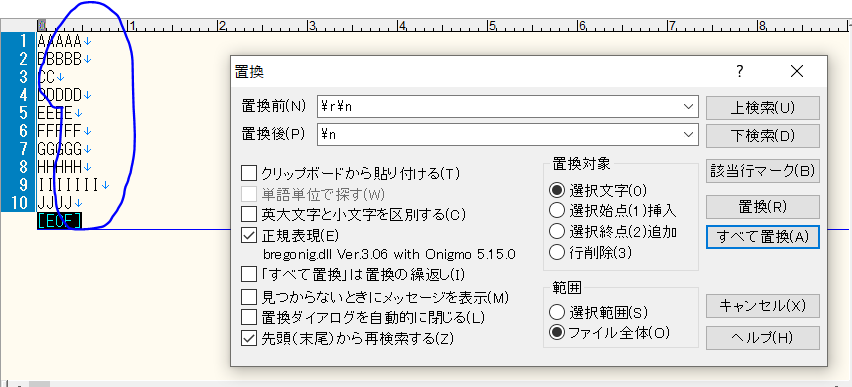Viewport: 852px width, 387px height.
Task: Click the 下検索(D) button
Action: pos(762,136)
